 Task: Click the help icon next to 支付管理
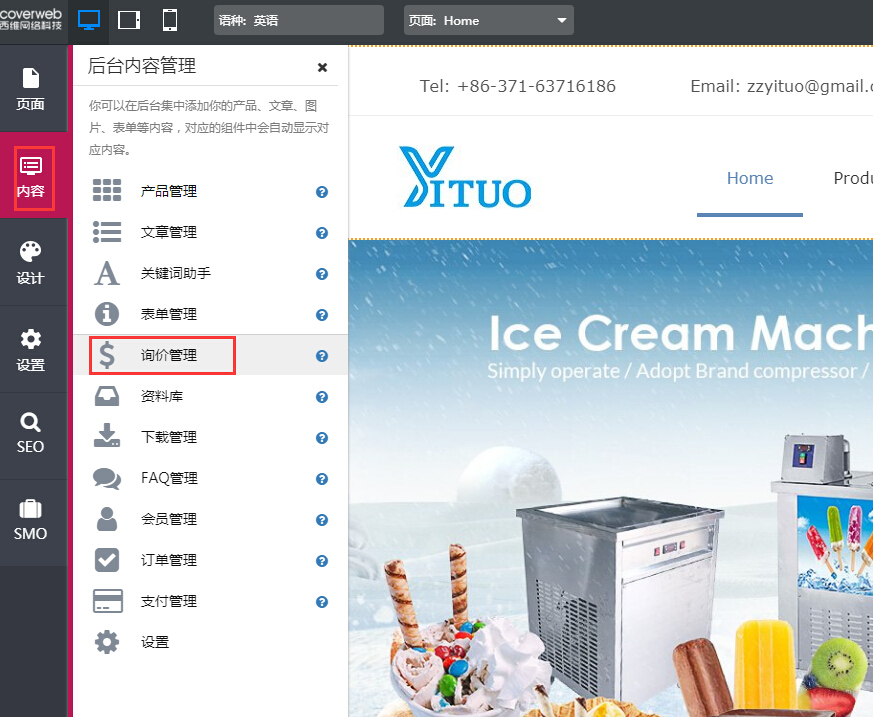click(x=322, y=602)
